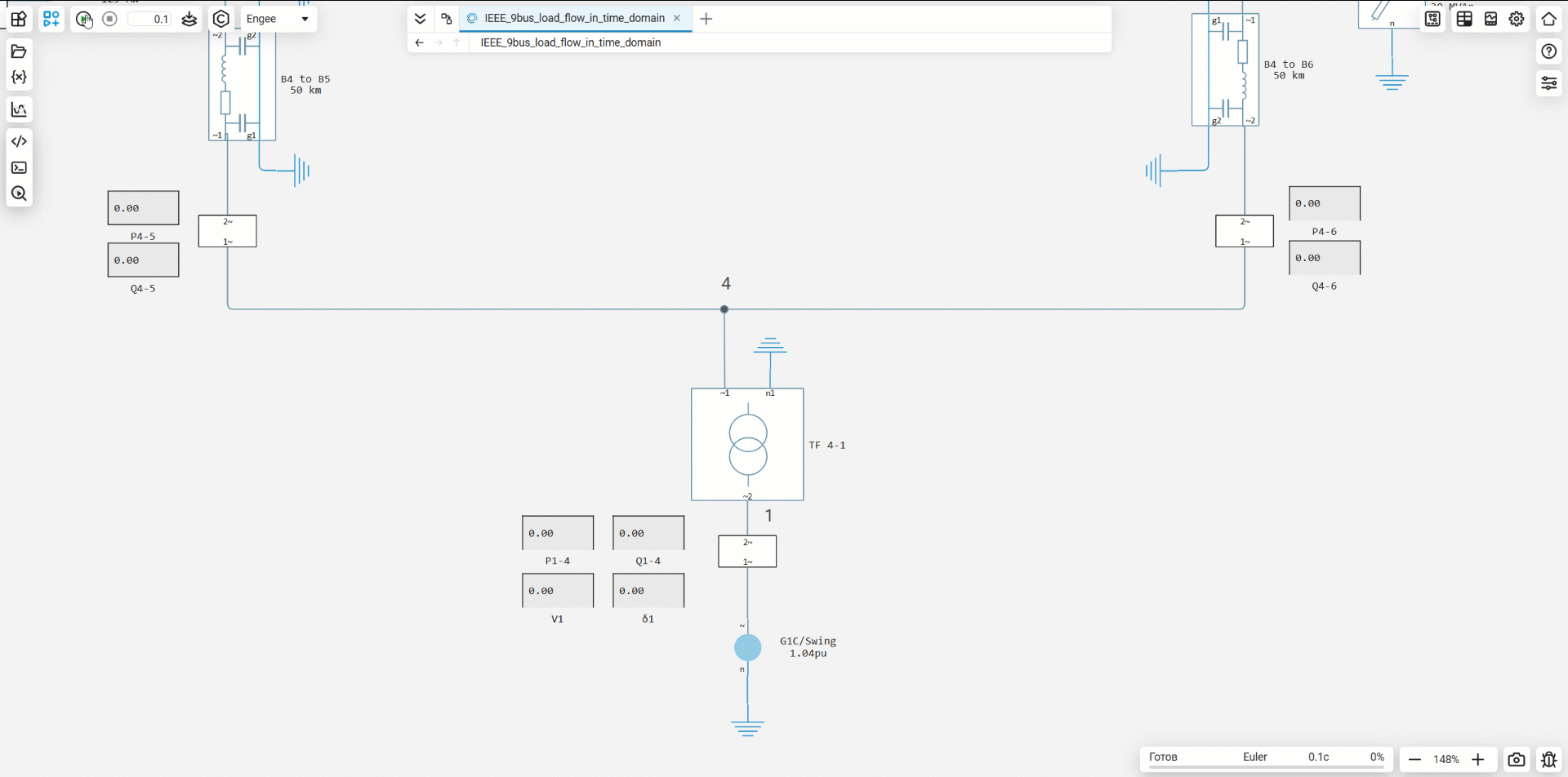This screenshot has height=777, width=1568.
Task: Open the signal graphs panel
Action: (19, 109)
